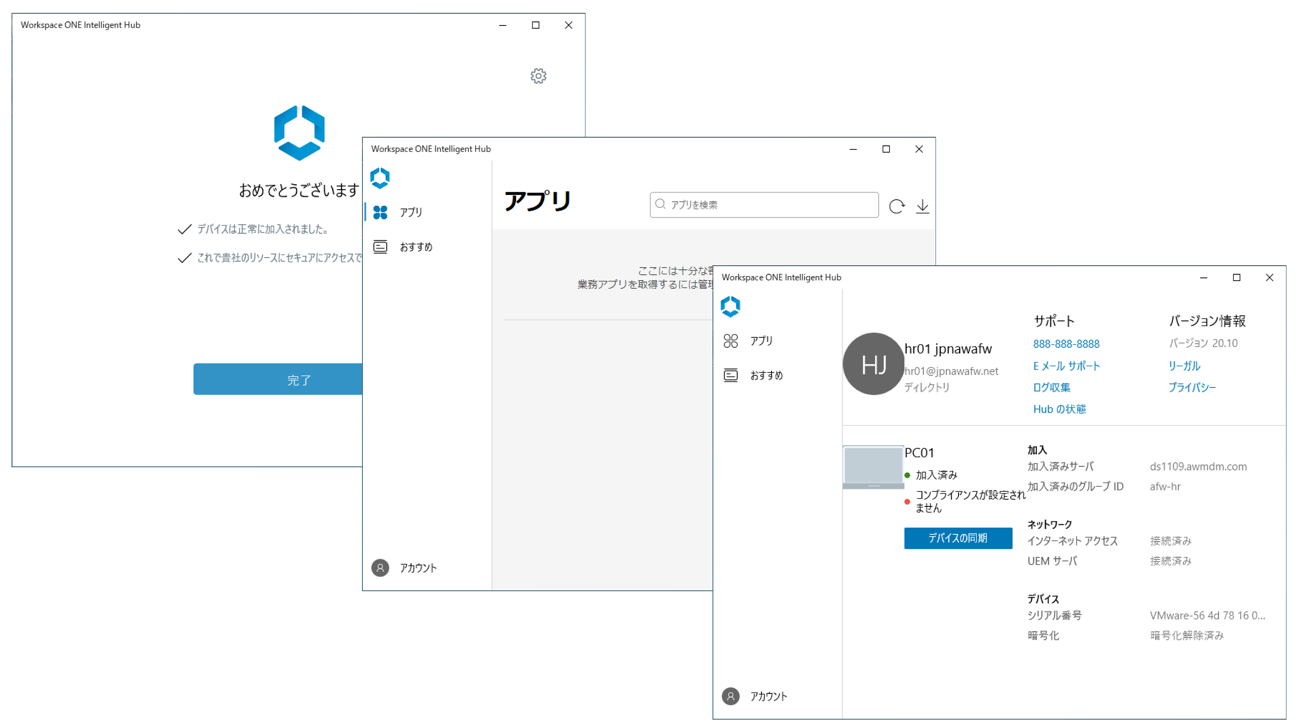The width and height of the screenshot is (1298, 728).
Task: Click the PC01 device laptop thumbnail
Action: [873, 467]
